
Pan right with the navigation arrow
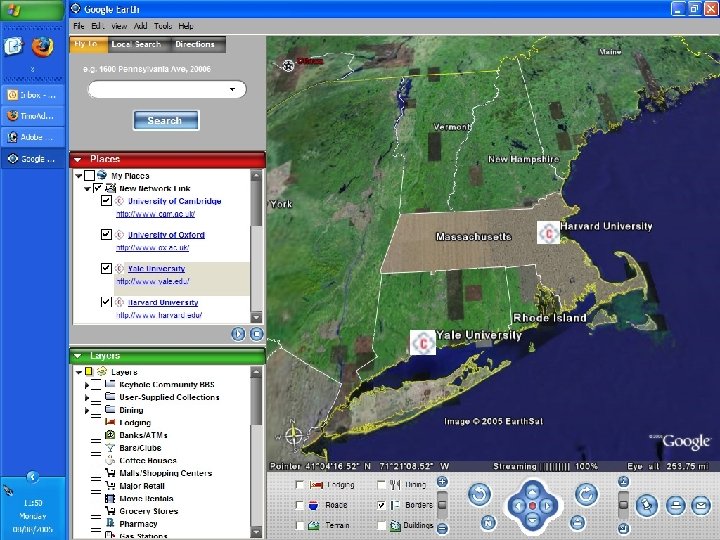(547, 506)
